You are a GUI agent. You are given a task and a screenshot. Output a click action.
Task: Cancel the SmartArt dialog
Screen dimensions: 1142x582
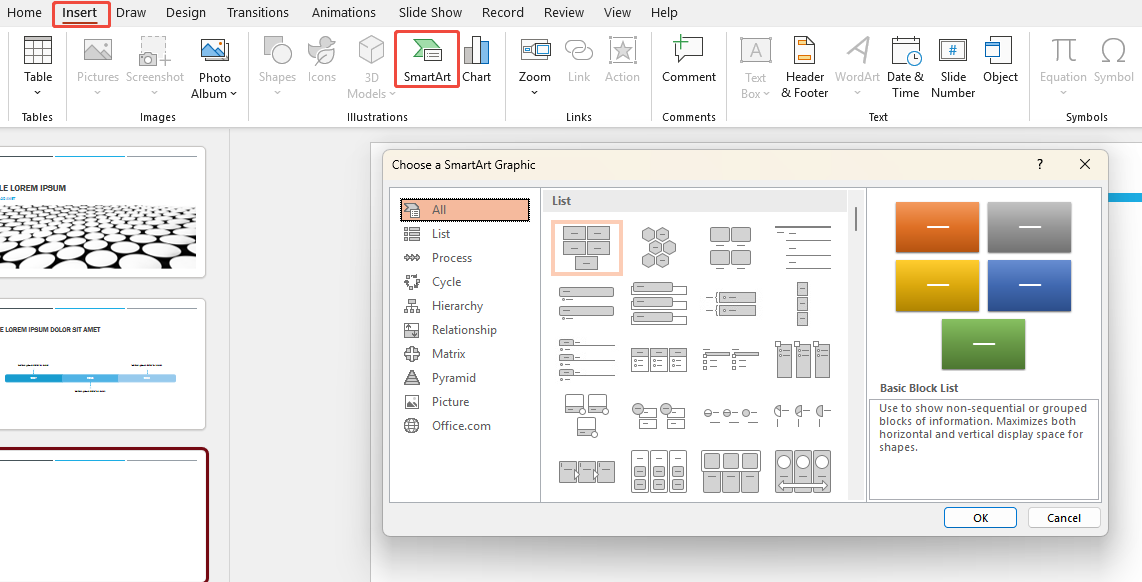click(x=1063, y=518)
